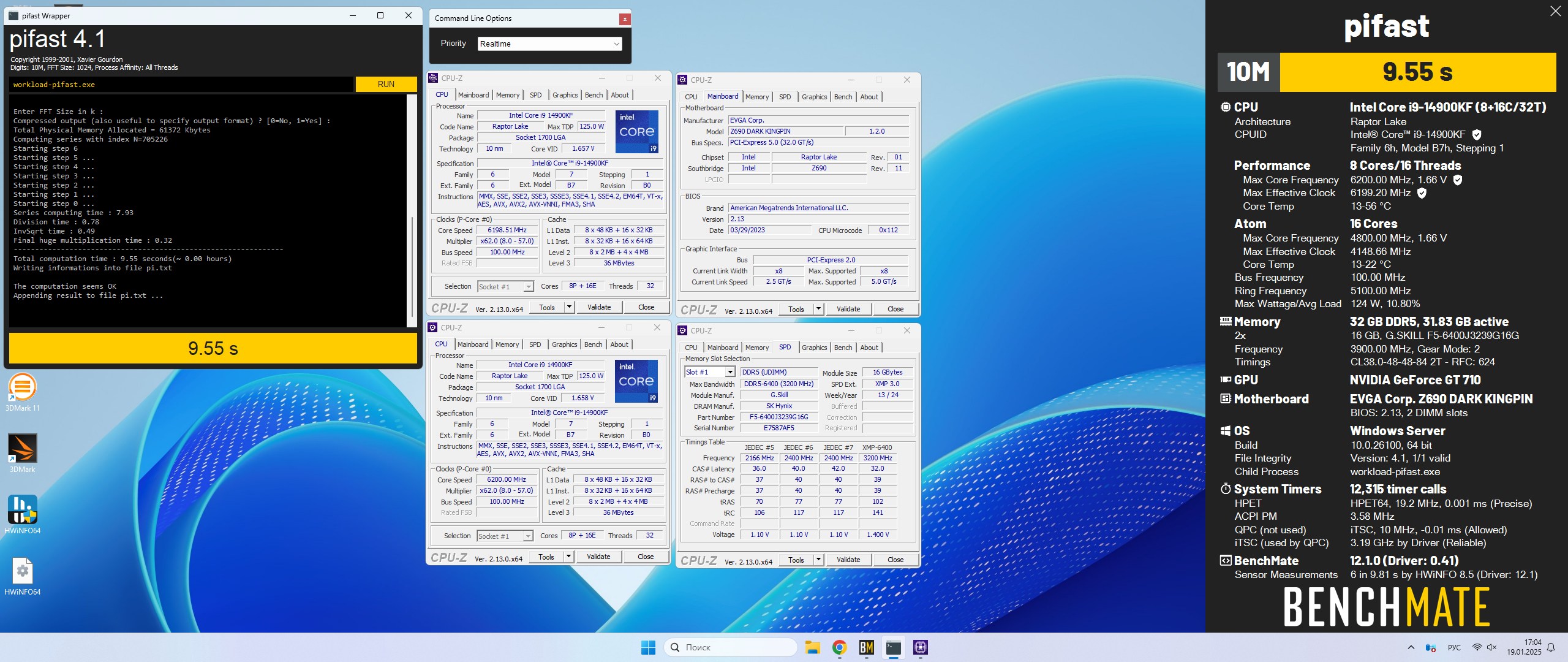The image size is (1568, 662).
Task: Click the Intel Core i9 logo in bottom CPU-Z
Action: [636, 381]
